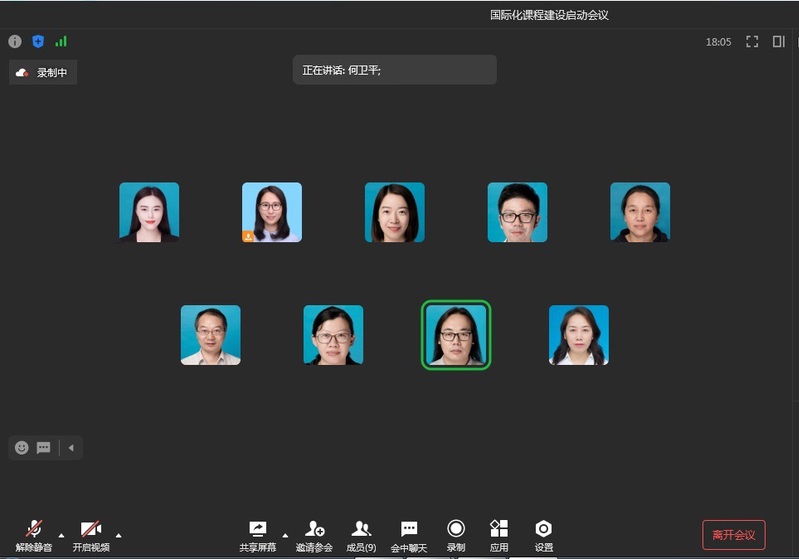Open 设置 settings
Viewport: 799px width, 559px height.
click(x=544, y=536)
